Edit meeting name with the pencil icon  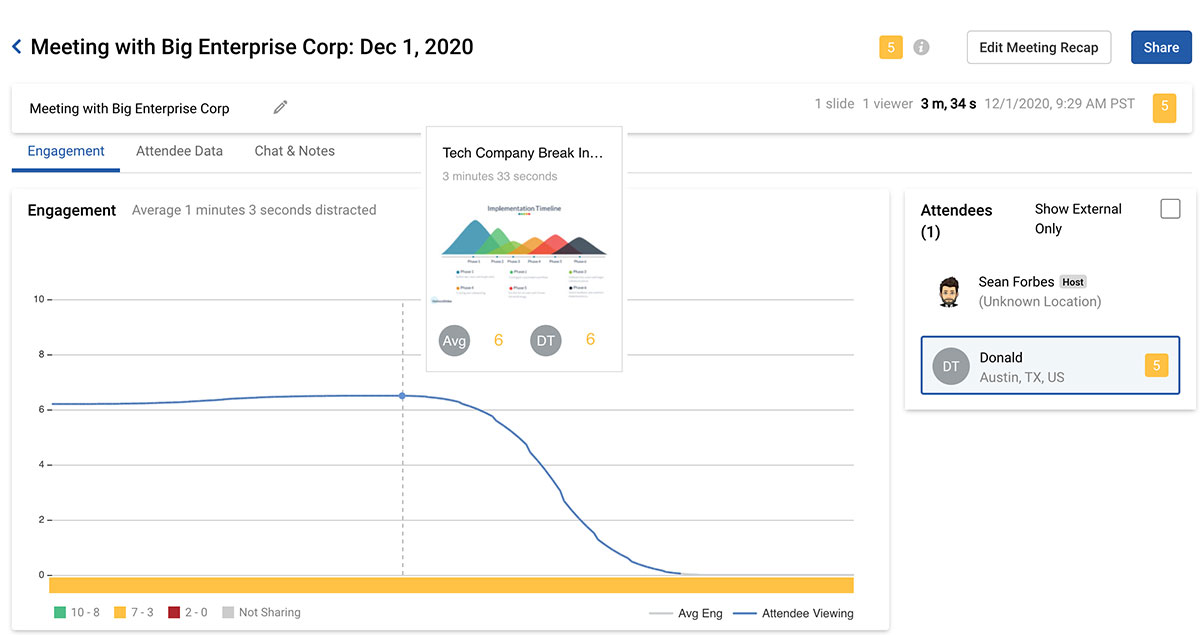280,107
